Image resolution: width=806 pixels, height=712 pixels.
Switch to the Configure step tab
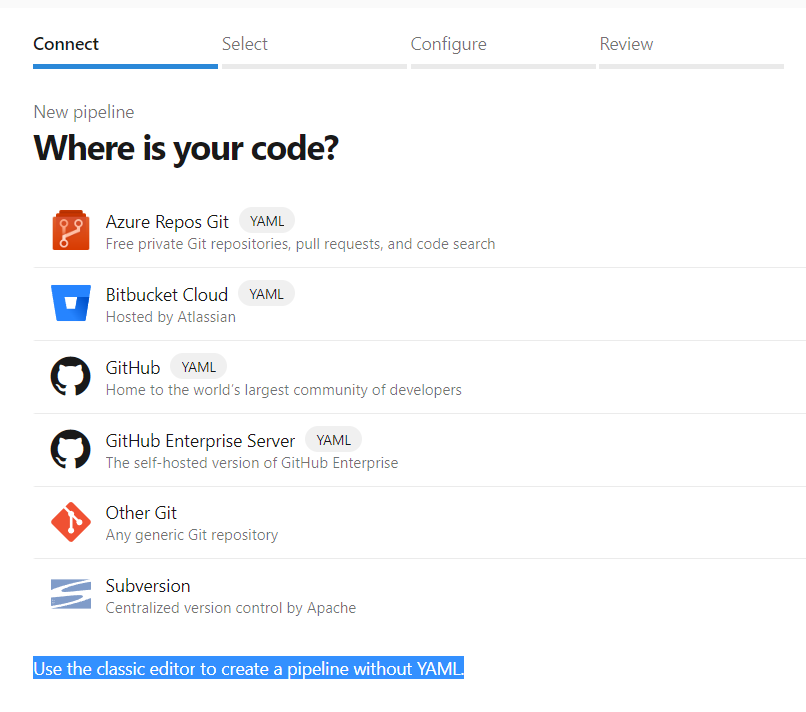click(x=503, y=50)
